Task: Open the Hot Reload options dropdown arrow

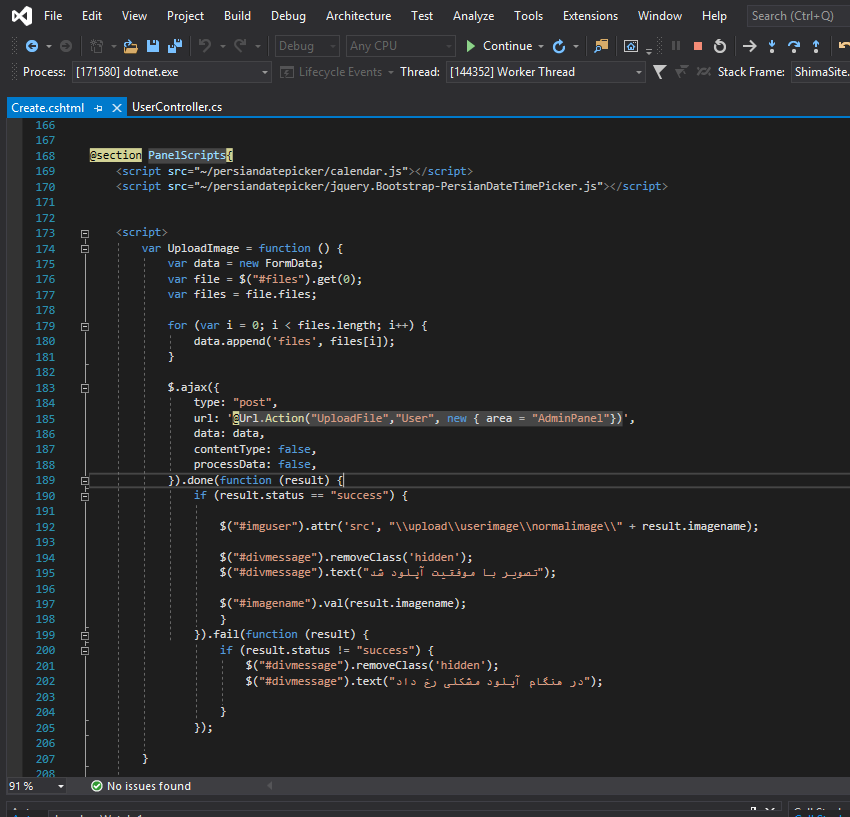Action: (576, 47)
